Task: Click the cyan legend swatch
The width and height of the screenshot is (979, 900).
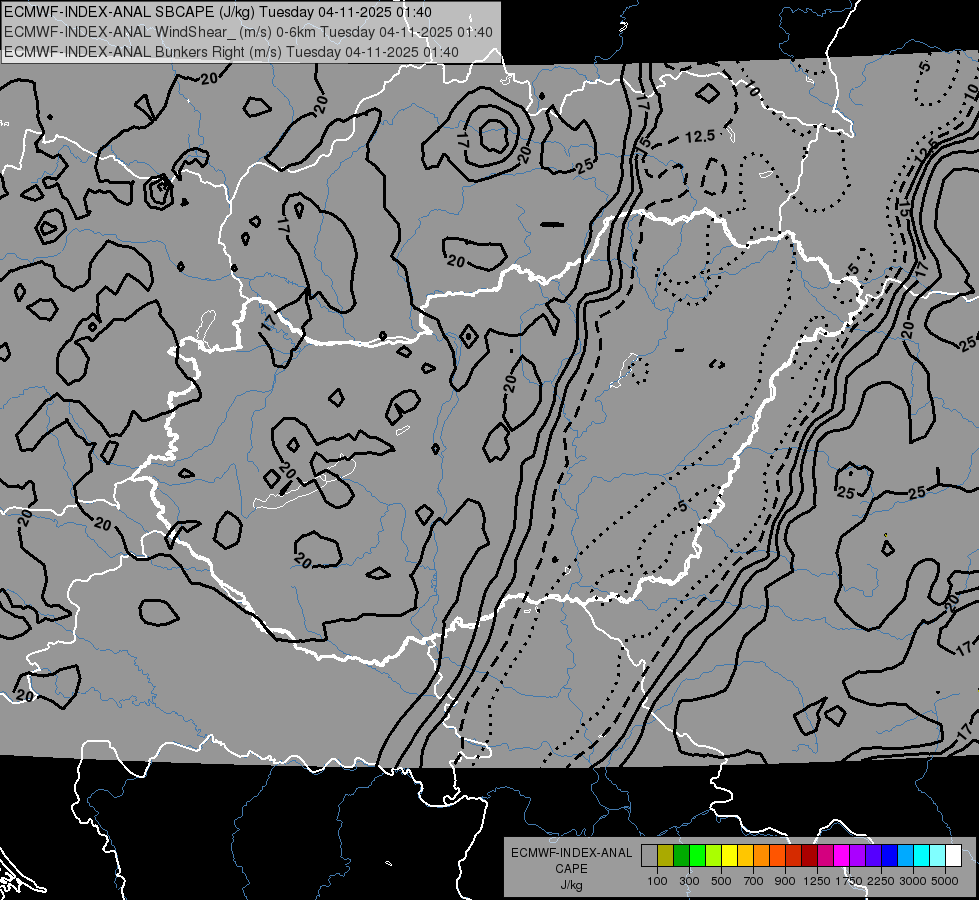Action: click(x=922, y=855)
